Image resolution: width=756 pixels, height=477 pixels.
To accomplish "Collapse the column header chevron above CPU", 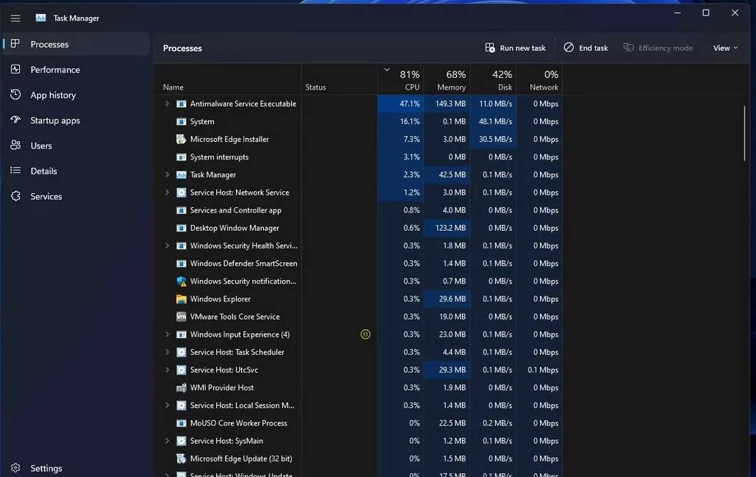I will [x=387, y=70].
